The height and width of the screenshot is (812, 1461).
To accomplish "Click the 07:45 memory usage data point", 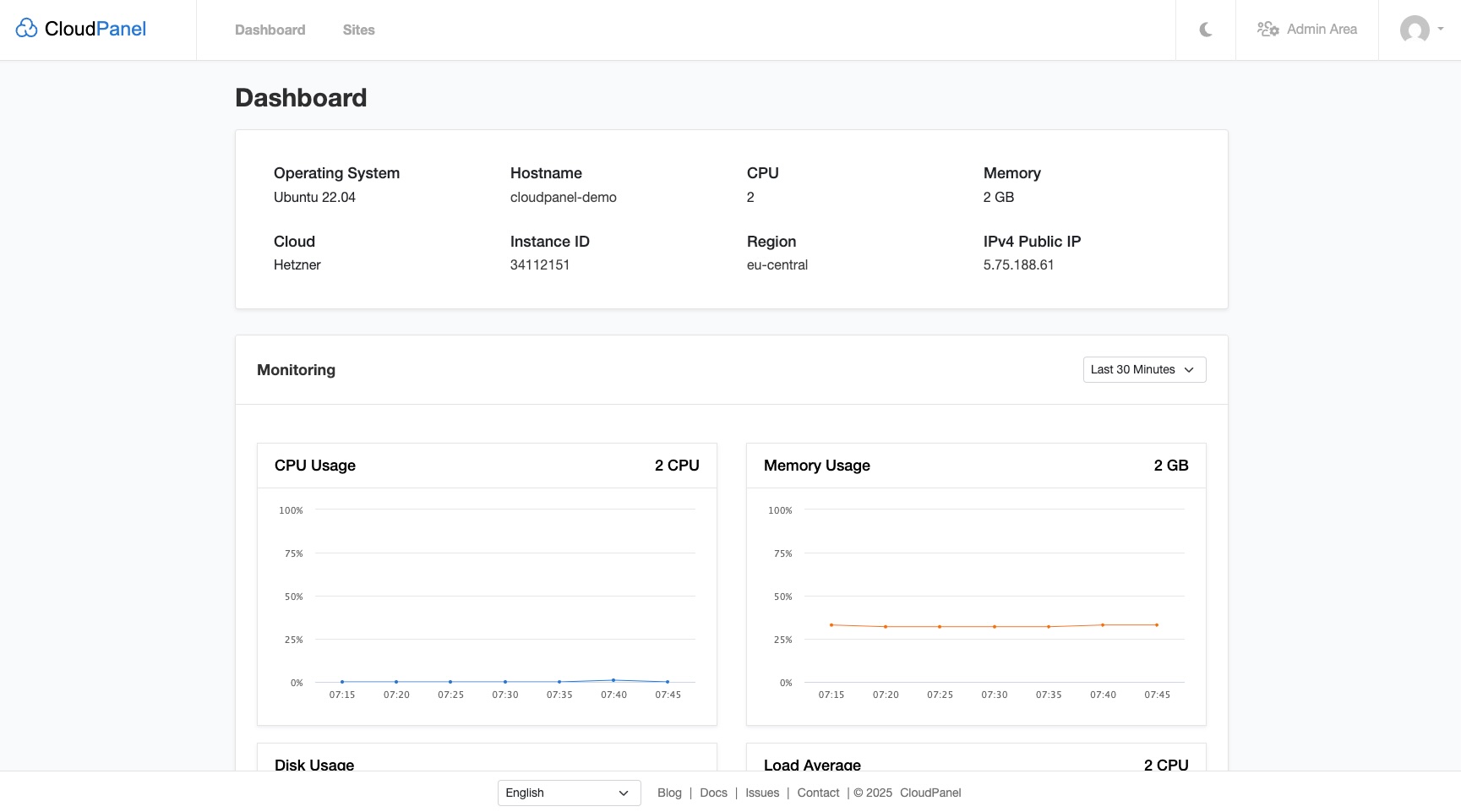I will (x=1157, y=625).
